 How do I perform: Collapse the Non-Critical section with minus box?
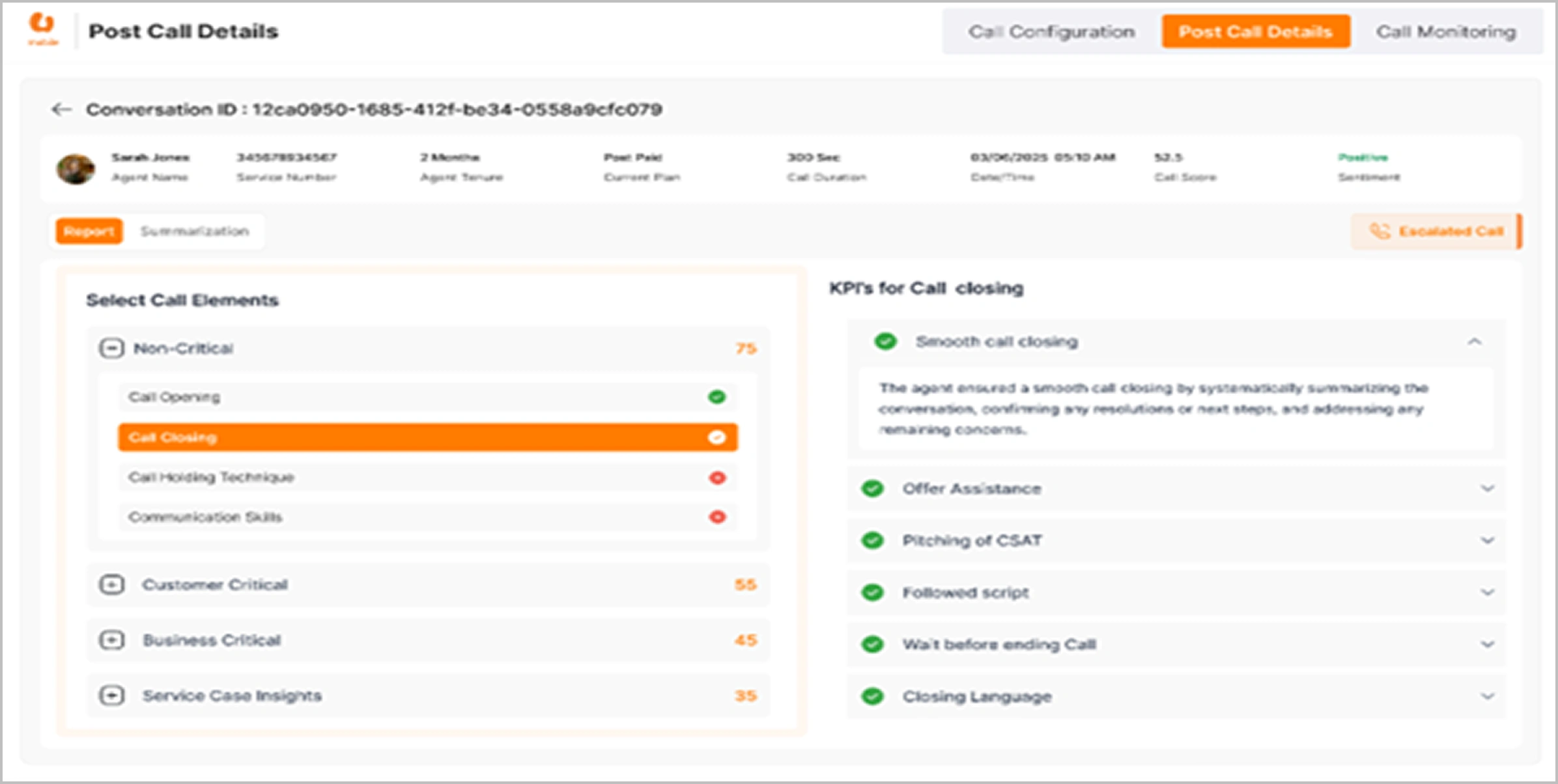pyautogui.click(x=111, y=348)
